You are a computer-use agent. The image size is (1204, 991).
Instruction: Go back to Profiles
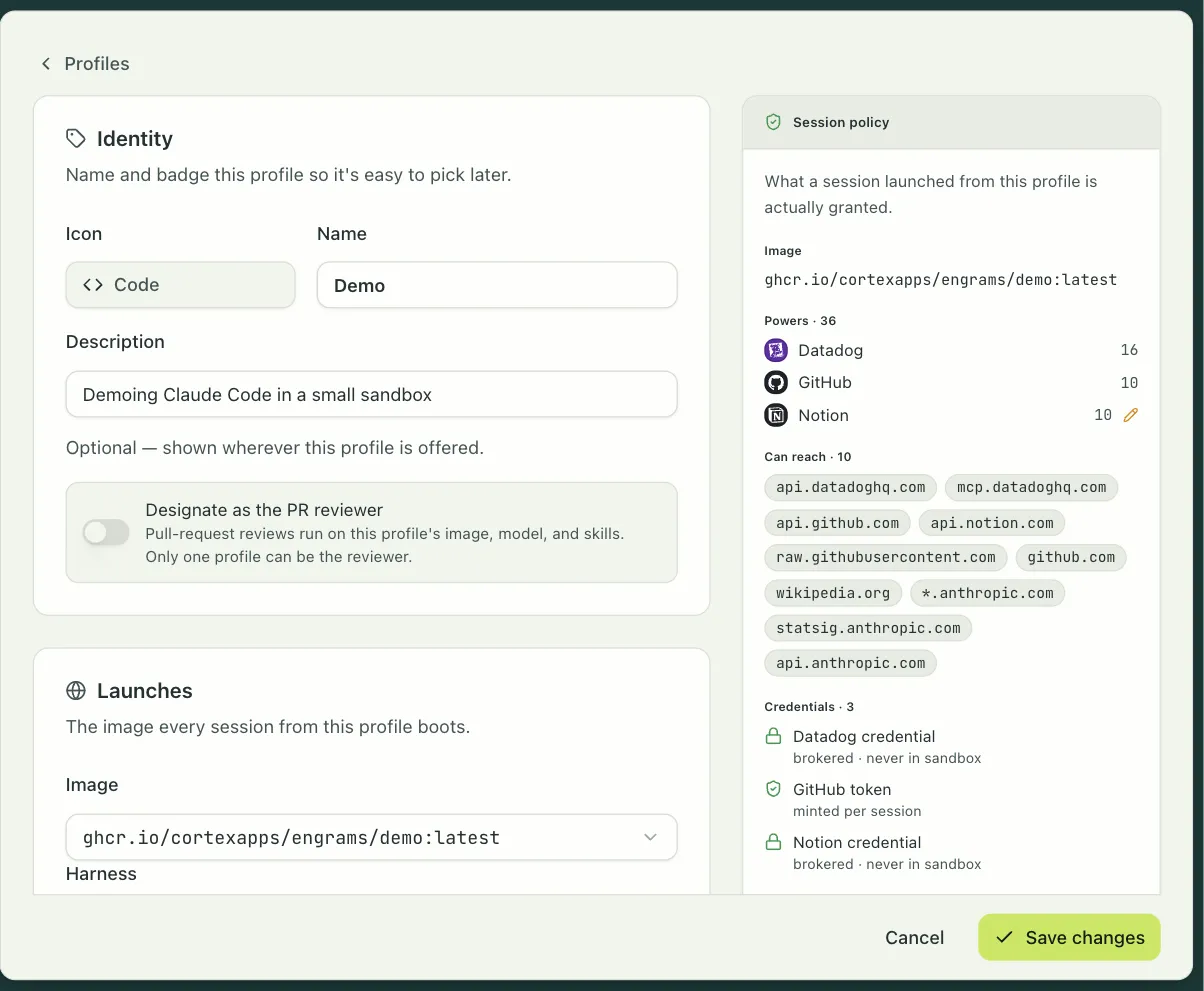85,63
